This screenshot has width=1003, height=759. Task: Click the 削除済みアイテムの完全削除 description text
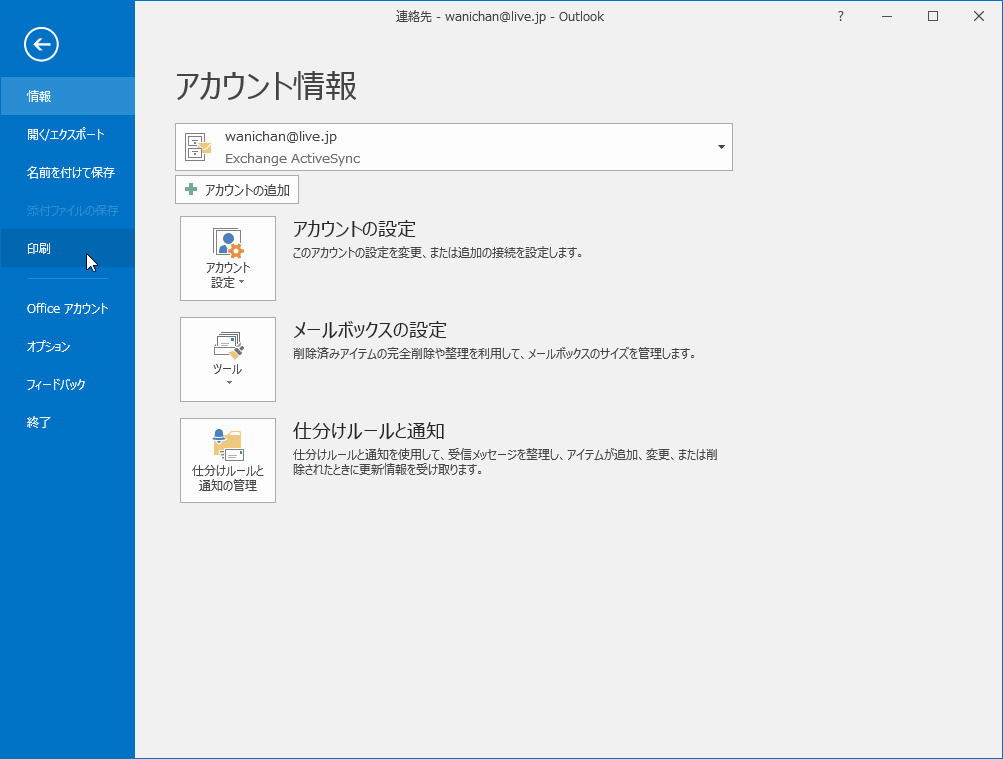pos(494,353)
